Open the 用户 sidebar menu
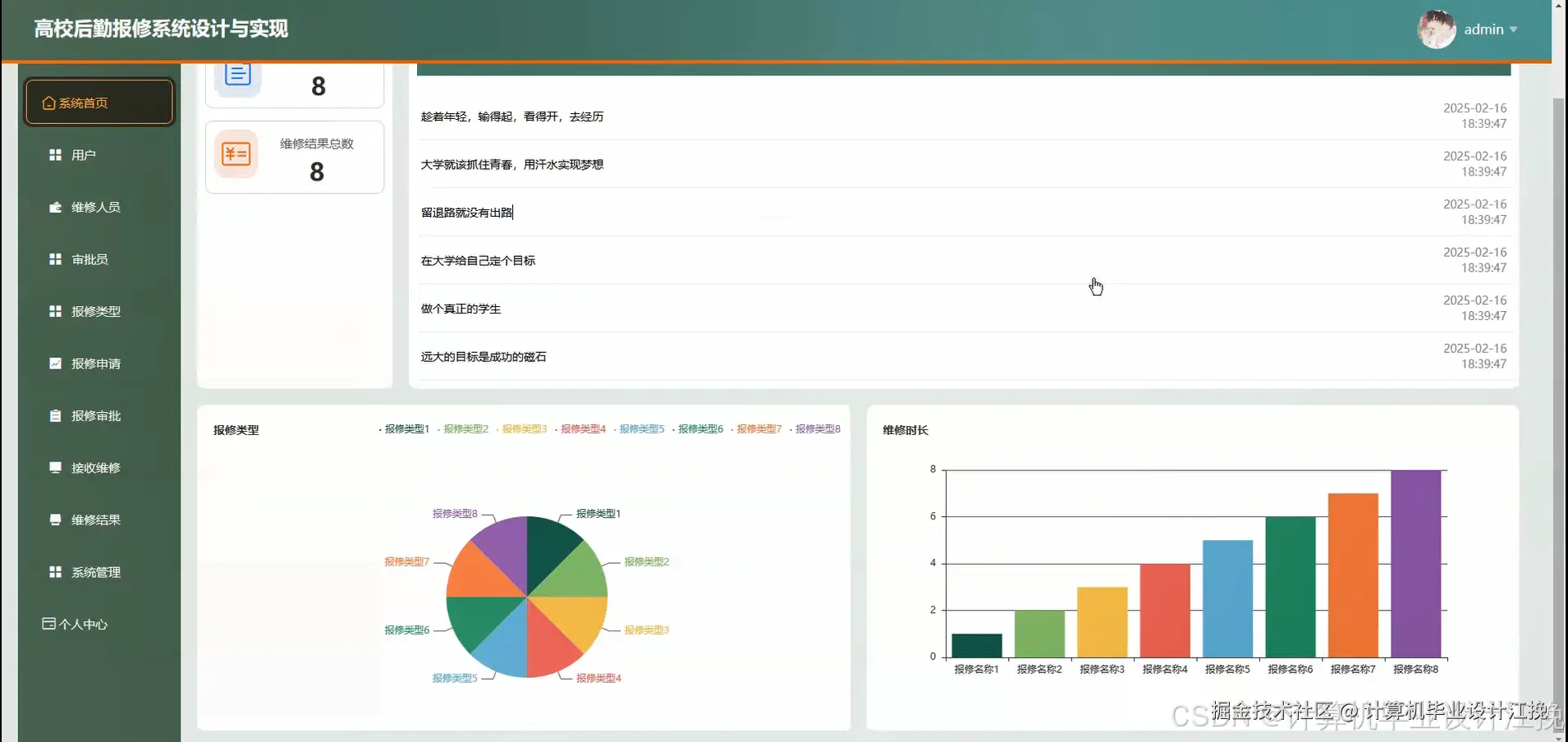 point(99,155)
